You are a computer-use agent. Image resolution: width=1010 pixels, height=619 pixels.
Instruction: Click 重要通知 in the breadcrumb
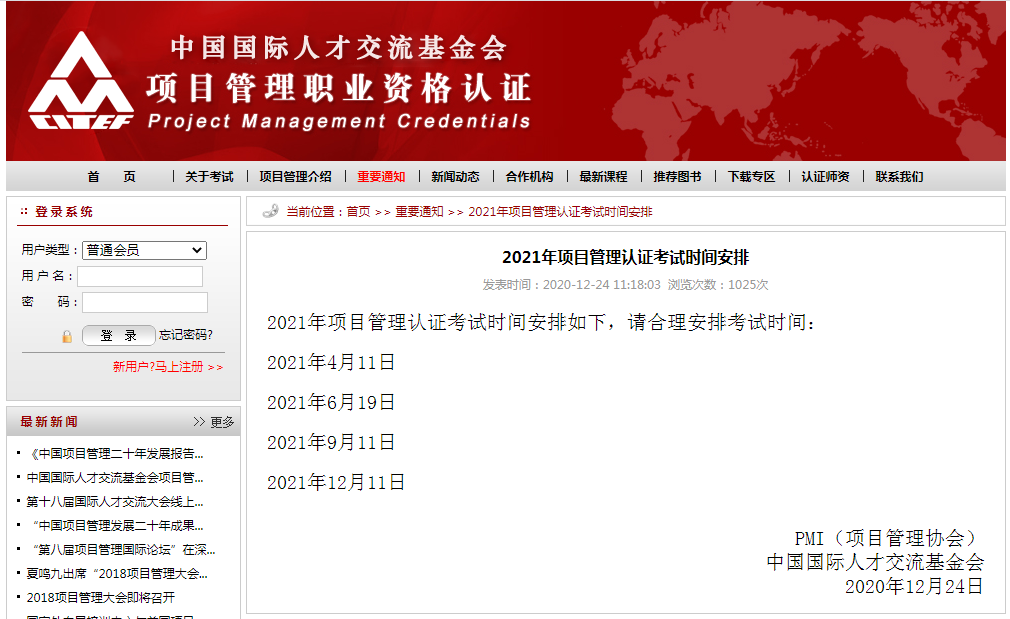419,212
